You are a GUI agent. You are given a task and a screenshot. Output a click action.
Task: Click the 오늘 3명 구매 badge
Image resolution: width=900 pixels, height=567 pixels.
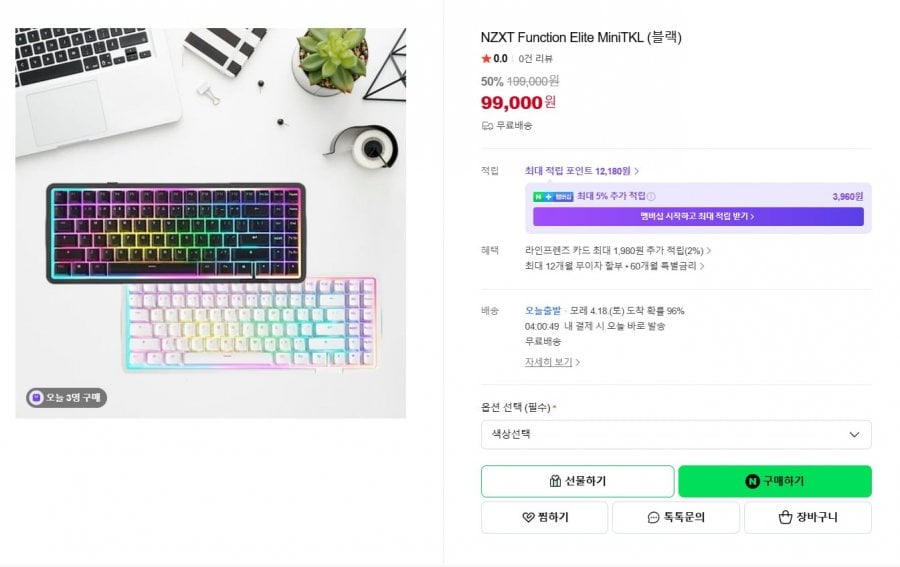pyautogui.click(x=66, y=398)
